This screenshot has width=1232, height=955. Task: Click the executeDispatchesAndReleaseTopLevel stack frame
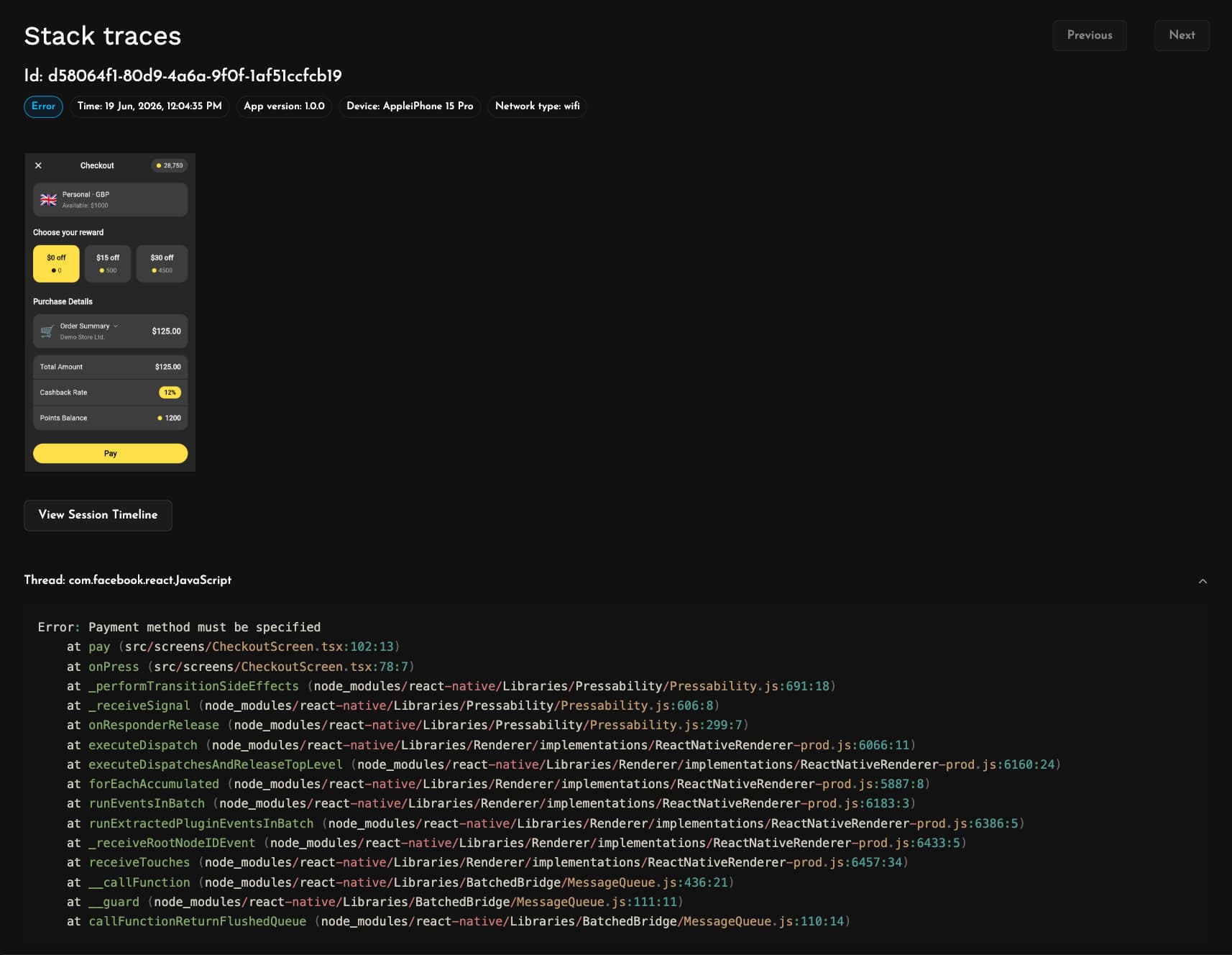pyautogui.click(x=564, y=764)
